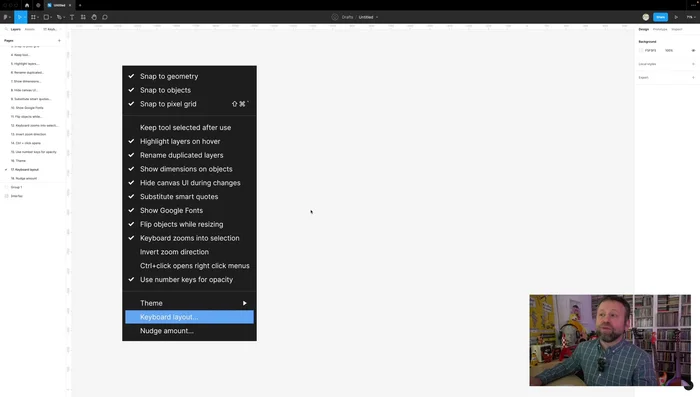
Task: Toggle Rename duplicated layers
Action: [x=189, y=155]
